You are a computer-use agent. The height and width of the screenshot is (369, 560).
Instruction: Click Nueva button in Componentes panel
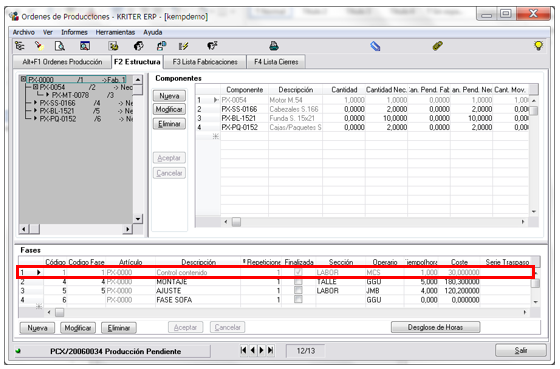tap(169, 96)
